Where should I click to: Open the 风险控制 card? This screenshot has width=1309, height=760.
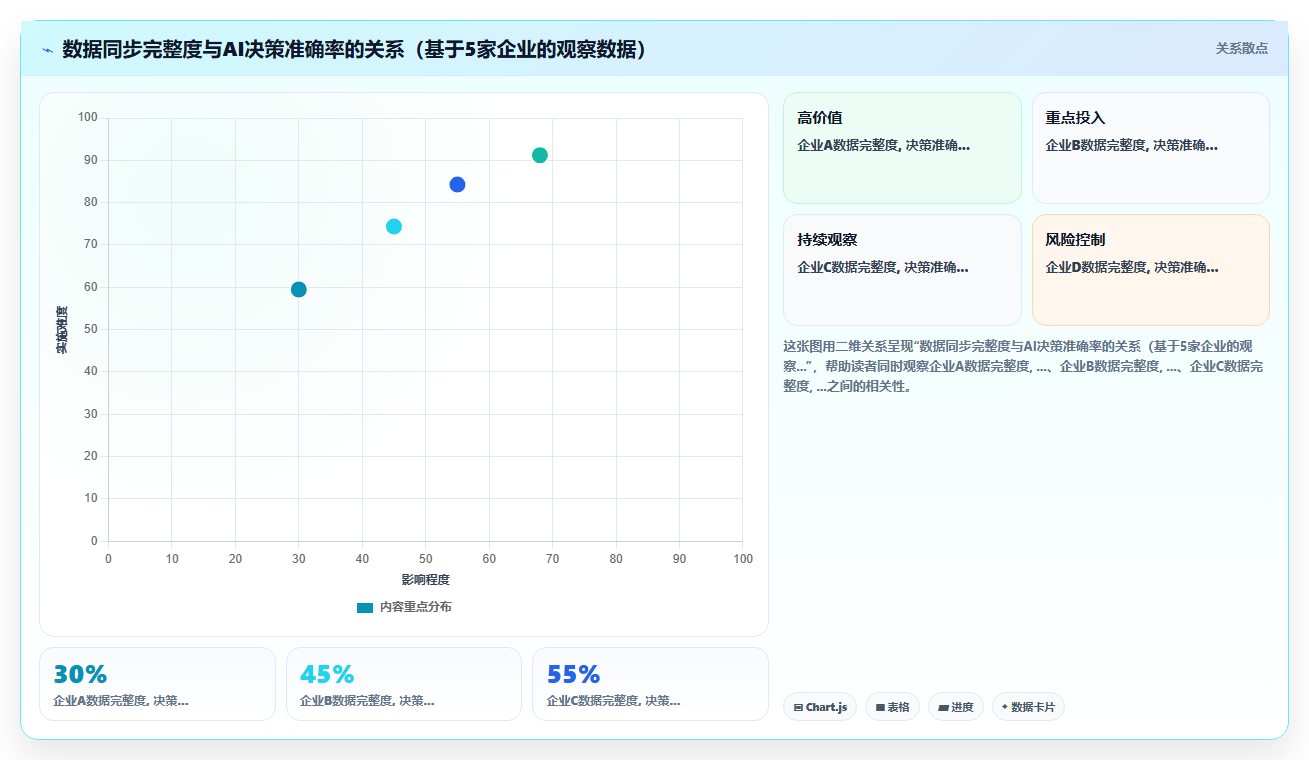click(1150, 270)
